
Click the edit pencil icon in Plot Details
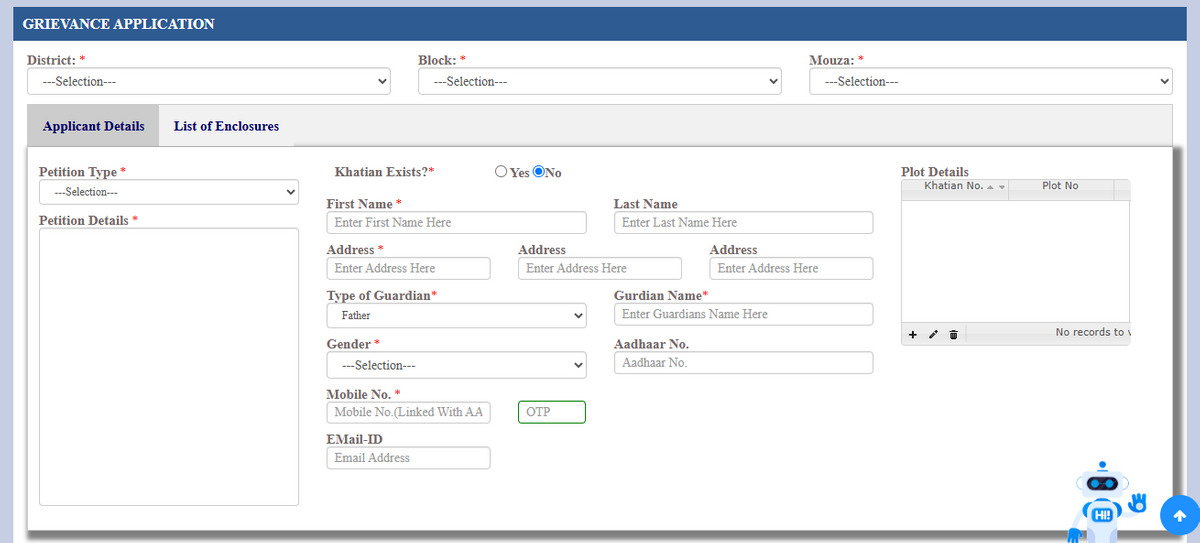933,334
